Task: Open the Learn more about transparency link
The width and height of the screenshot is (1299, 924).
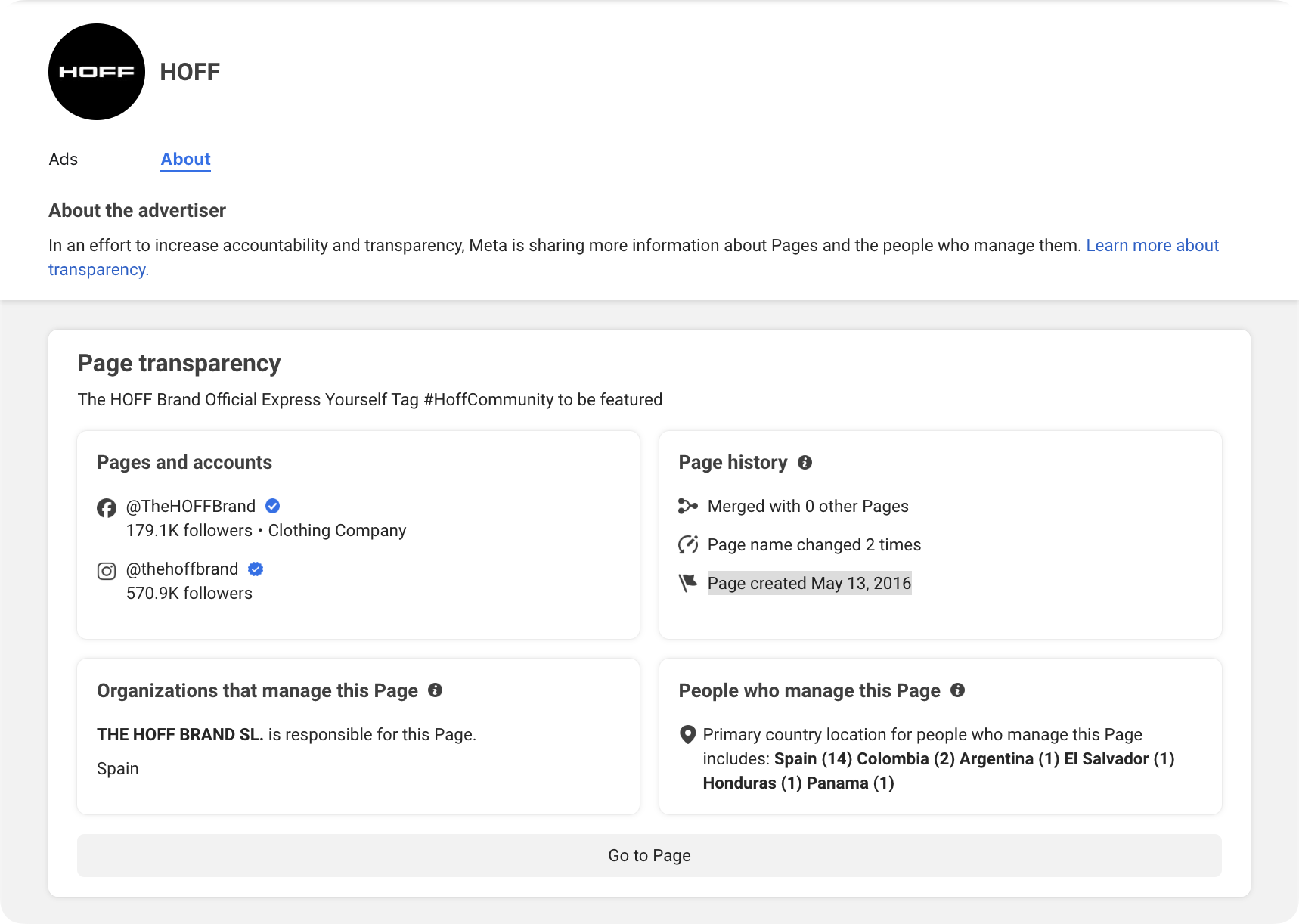Action: 1152,245
